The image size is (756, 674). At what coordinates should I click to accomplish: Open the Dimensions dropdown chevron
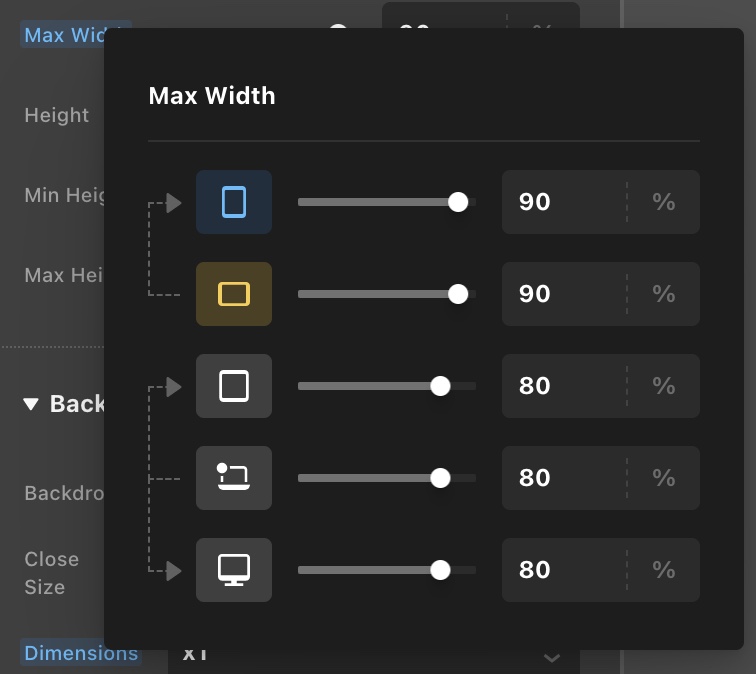click(551, 658)
